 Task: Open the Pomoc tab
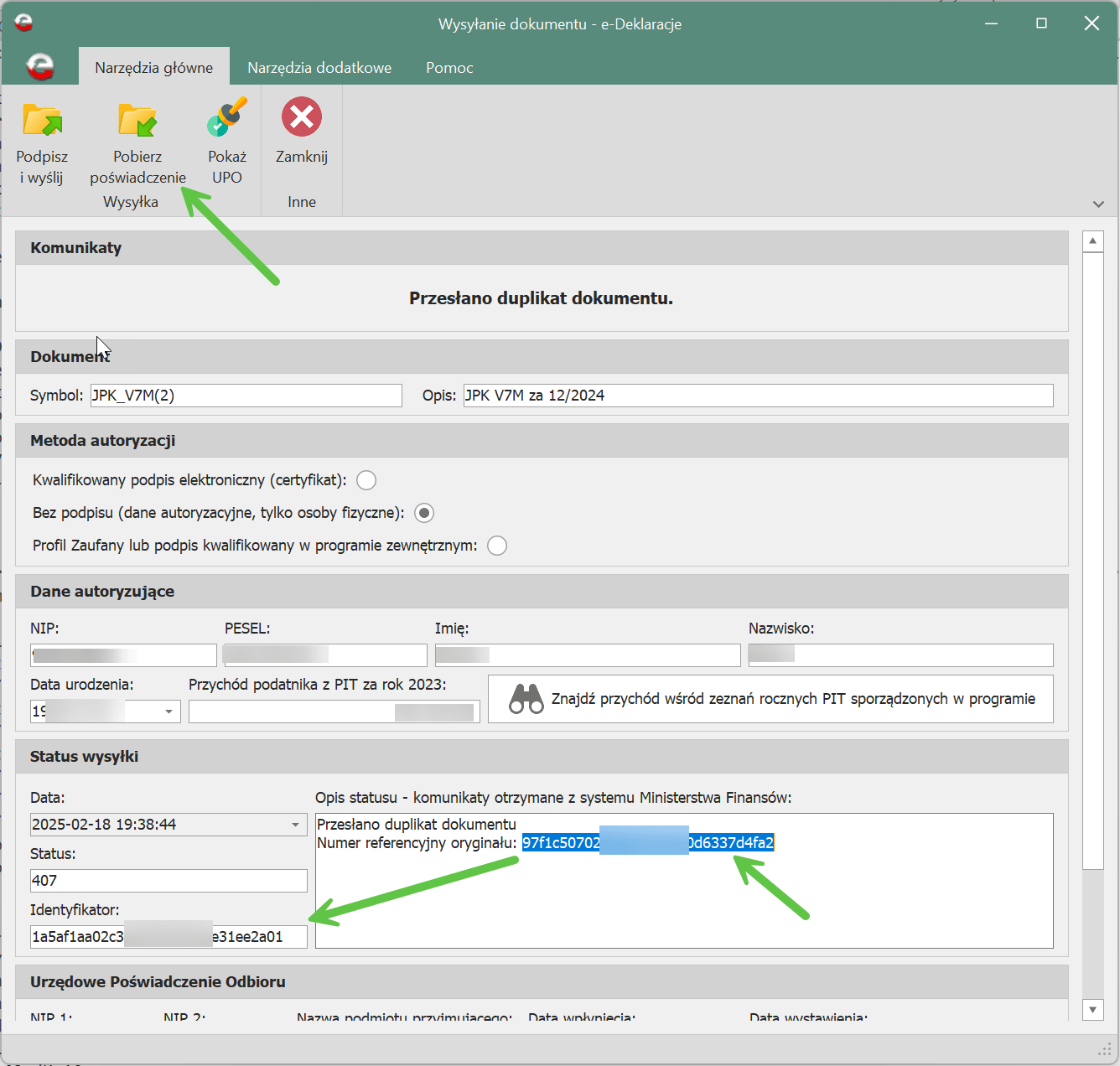click(449, 68)
